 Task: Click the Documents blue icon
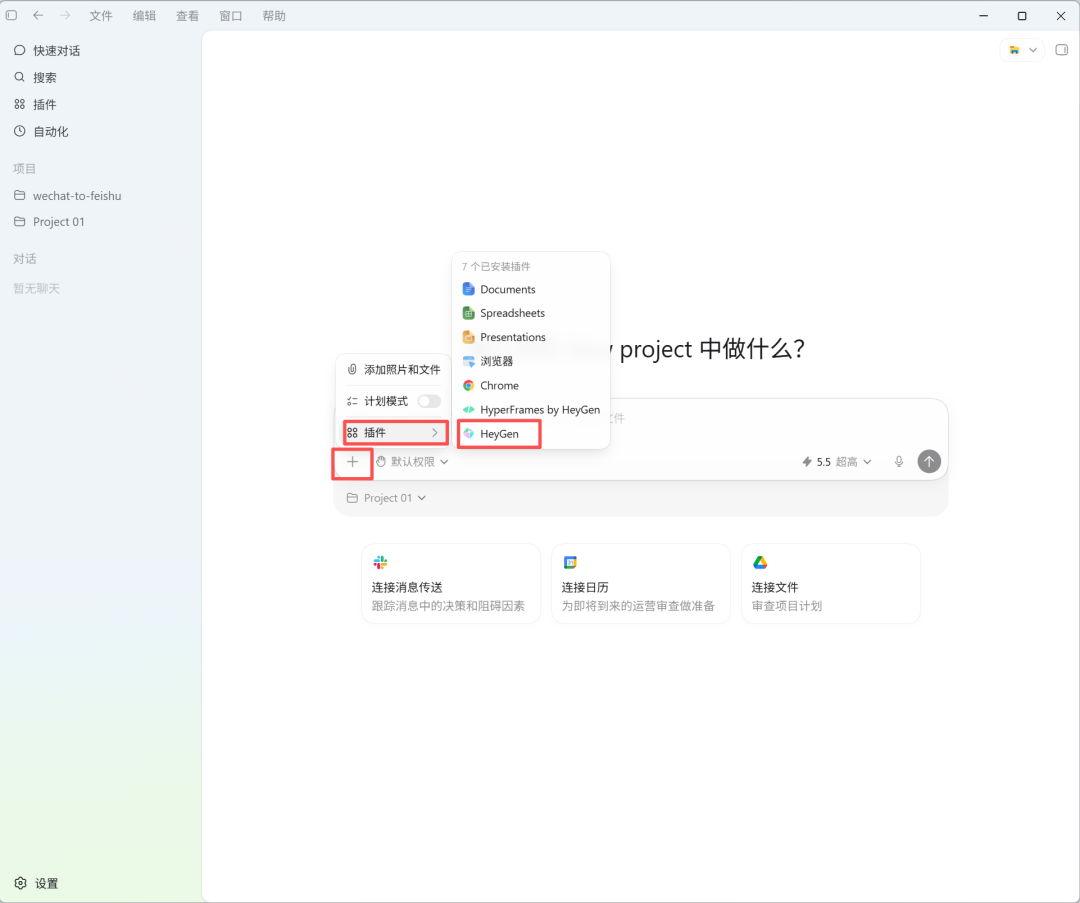[468, 289]
